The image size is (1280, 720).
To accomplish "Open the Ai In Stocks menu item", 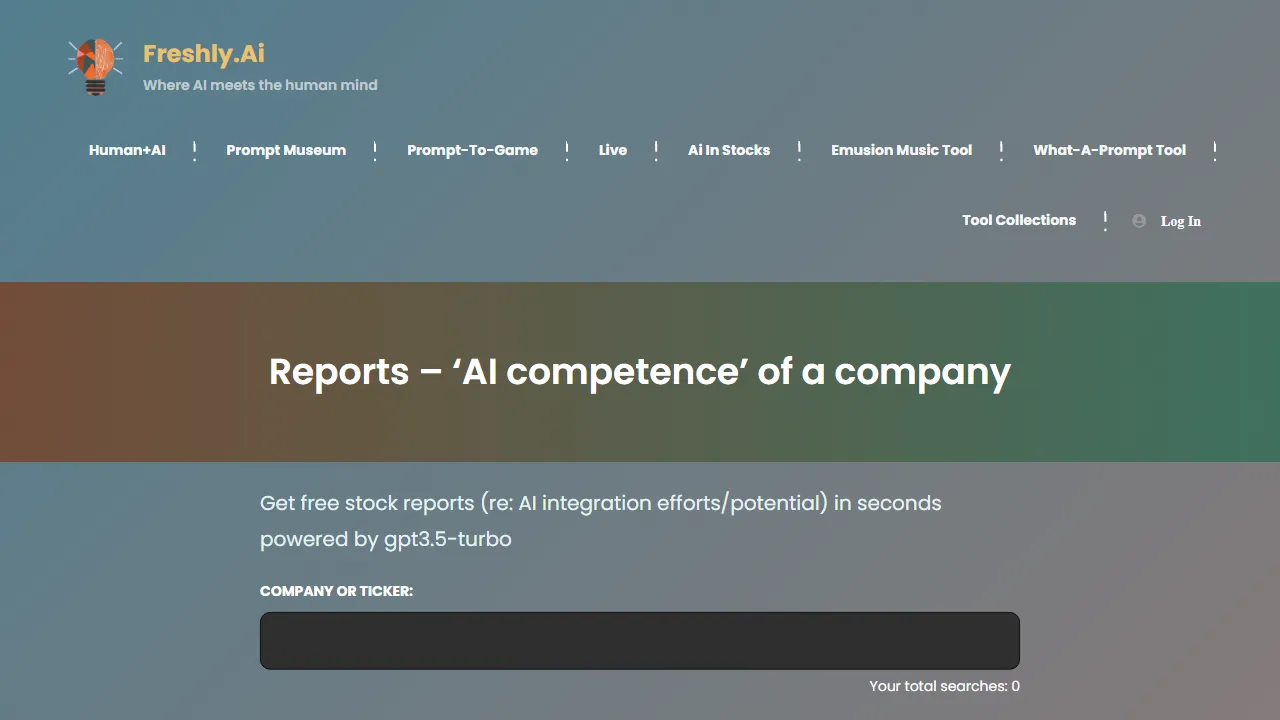I will click(729, 150).
